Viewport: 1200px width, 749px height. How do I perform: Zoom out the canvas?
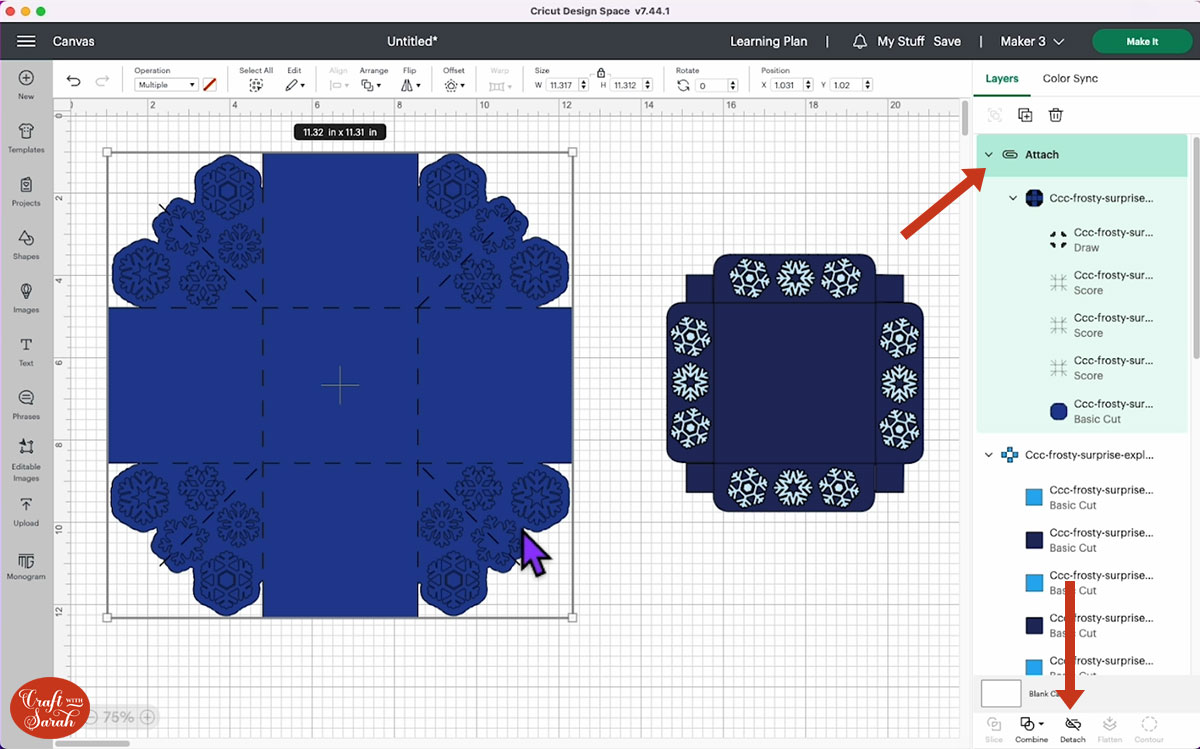[91, 717]
